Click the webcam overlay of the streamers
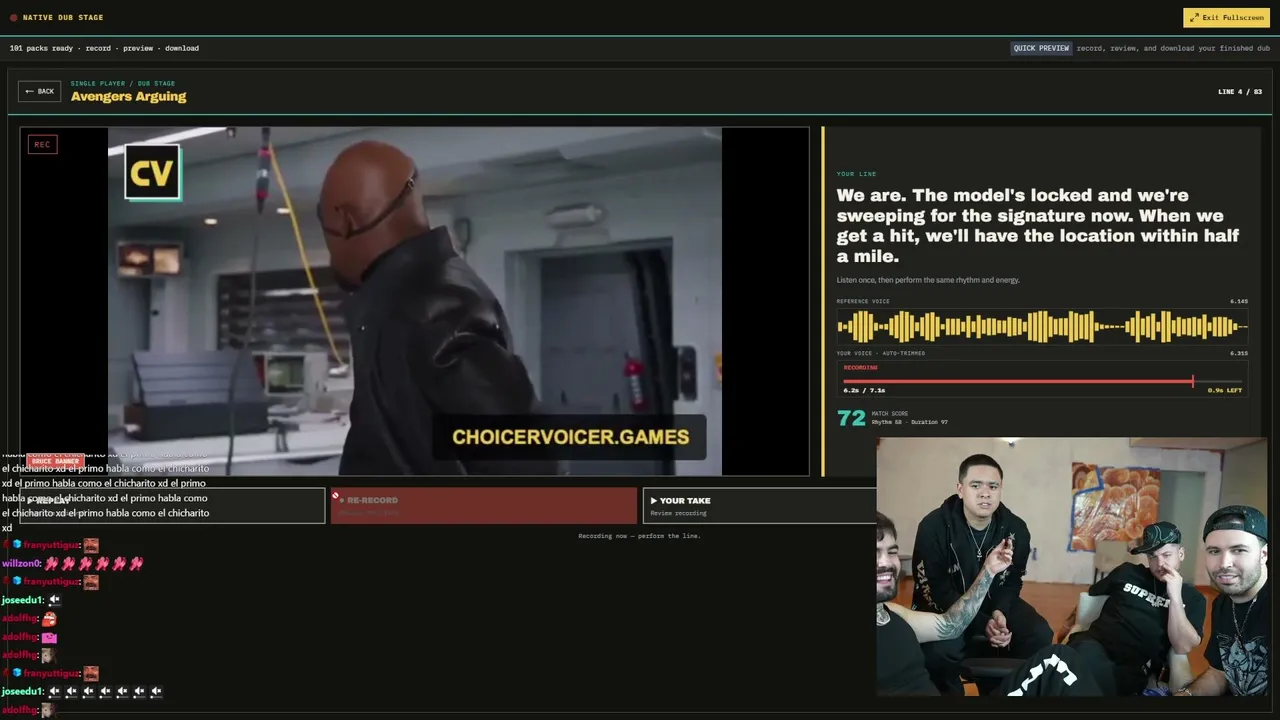This screenshot has width=1280, height=720. click(x=1072, y=566)
